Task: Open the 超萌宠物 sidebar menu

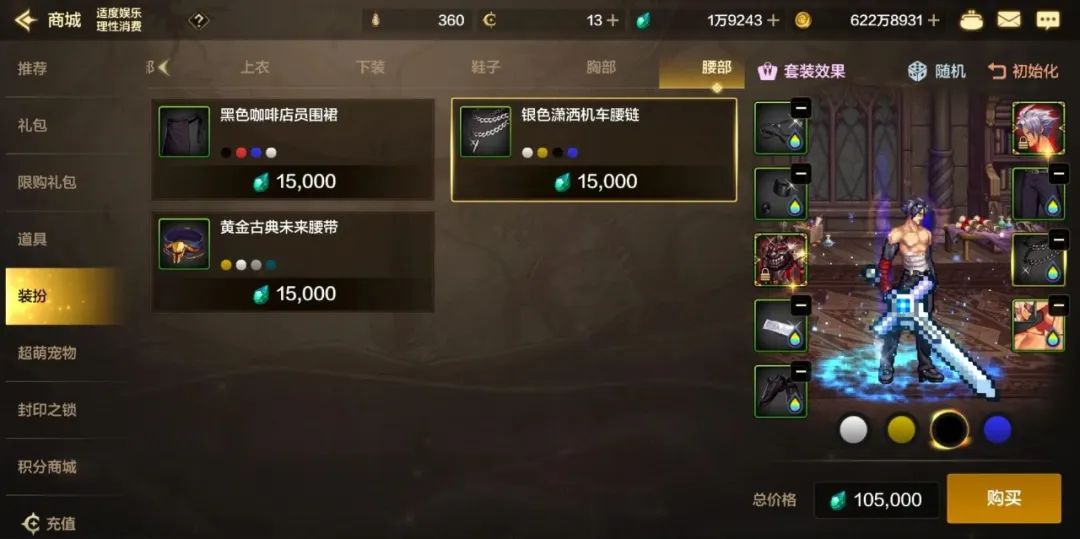Action: coord(47,352)
